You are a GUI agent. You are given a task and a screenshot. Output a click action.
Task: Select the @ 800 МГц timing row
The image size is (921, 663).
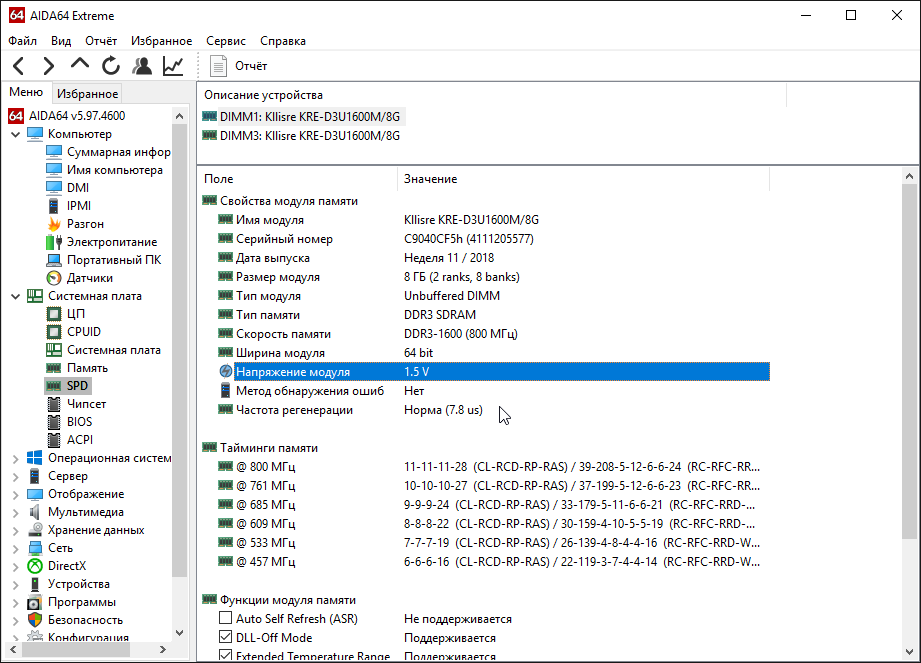pos(493,467)
